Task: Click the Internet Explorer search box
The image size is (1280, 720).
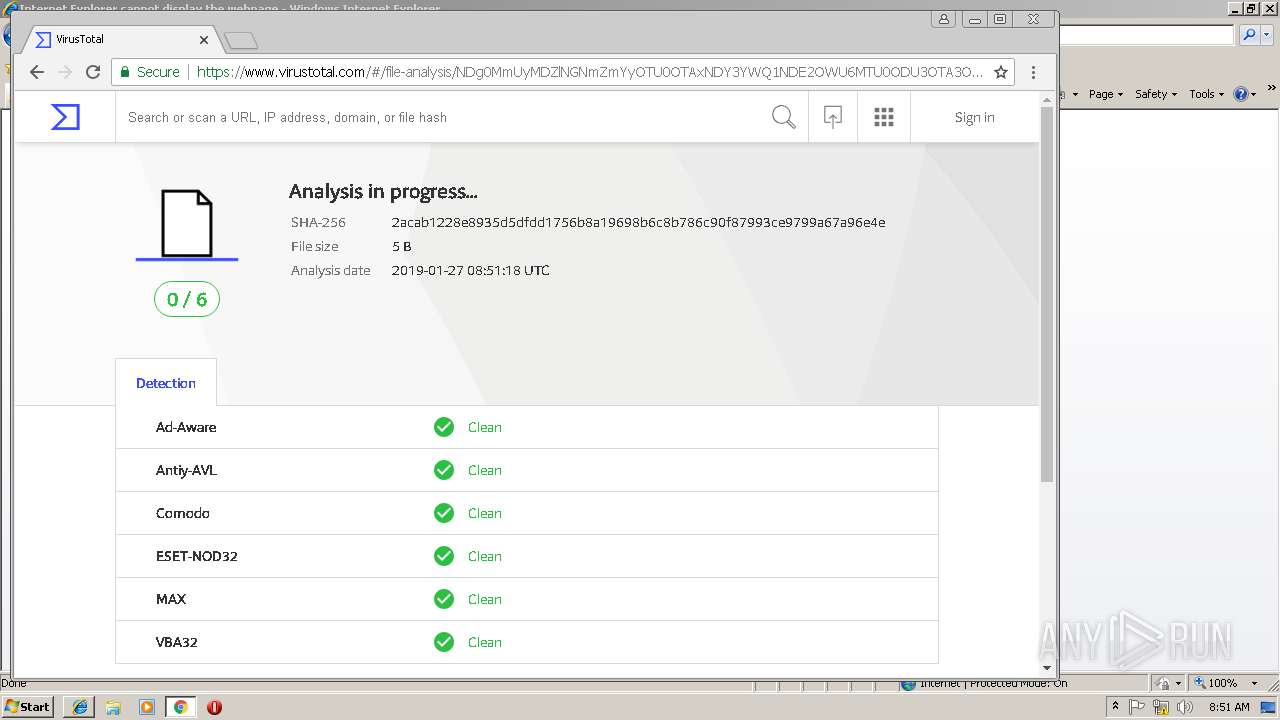Action: pos(1146,35)
